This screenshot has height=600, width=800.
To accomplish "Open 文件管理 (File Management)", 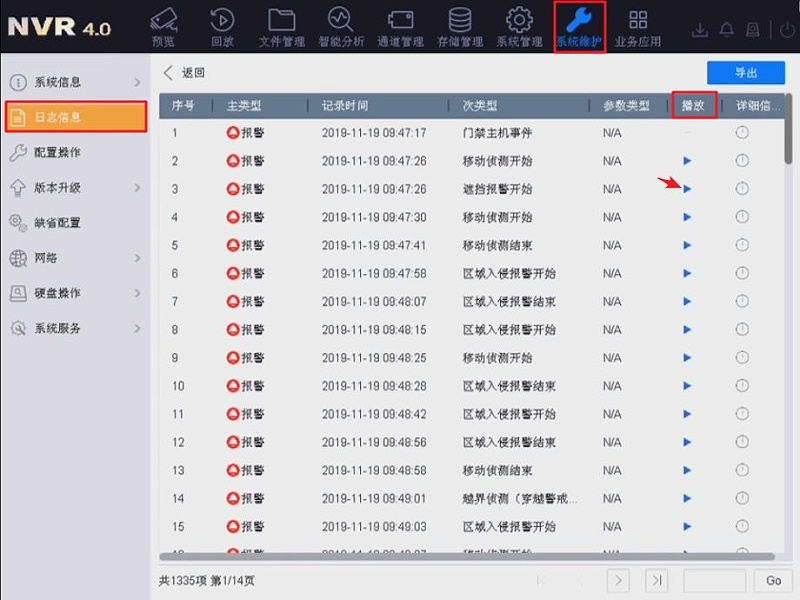I will (x=283, y=25).
